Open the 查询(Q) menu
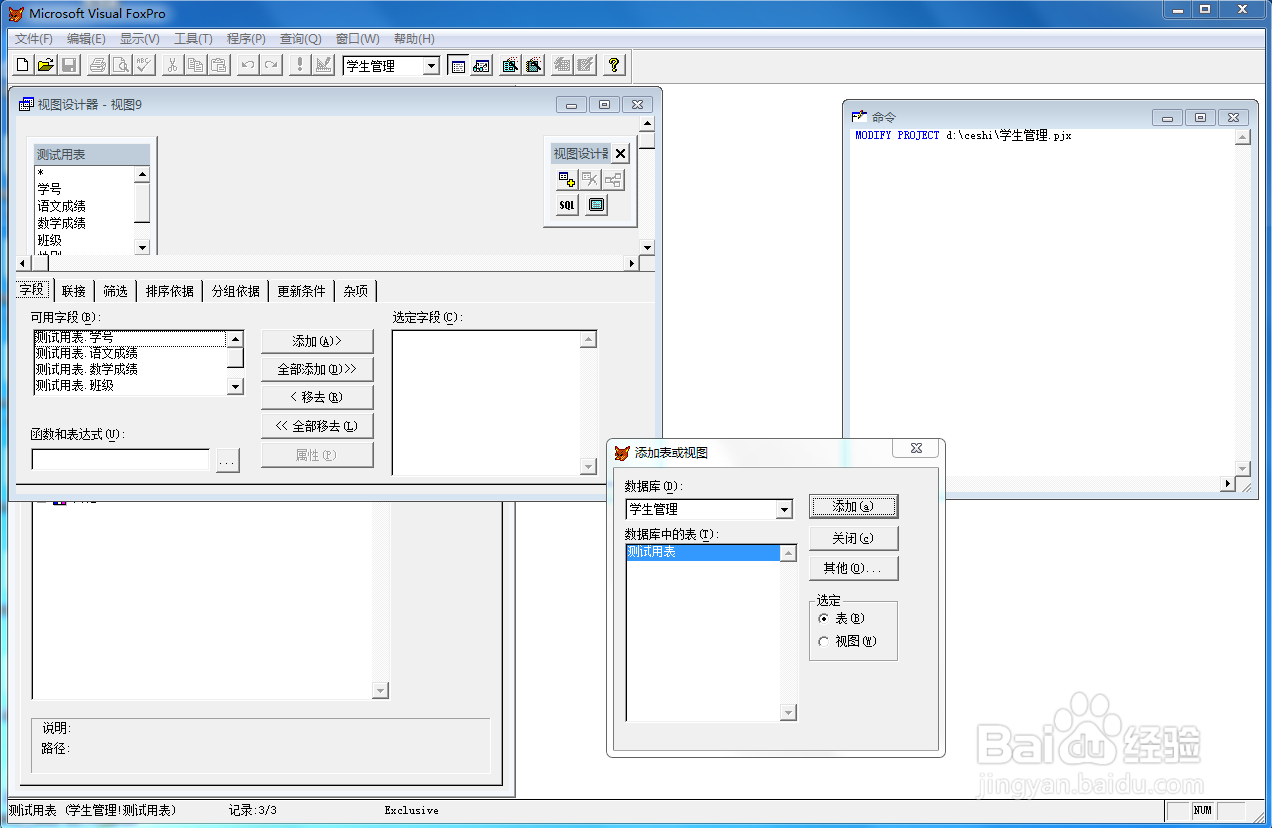 tap(300, 39)
